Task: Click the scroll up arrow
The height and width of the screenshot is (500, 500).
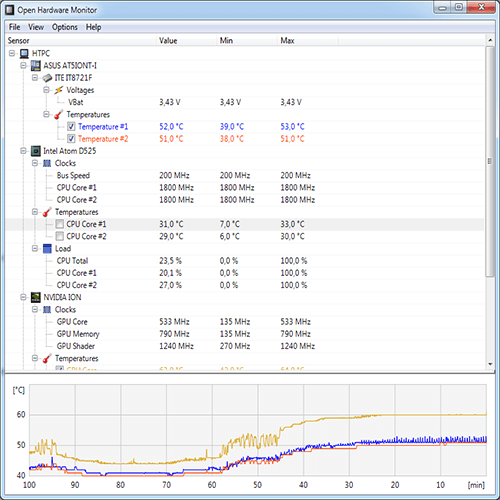Action: [490, 40]
